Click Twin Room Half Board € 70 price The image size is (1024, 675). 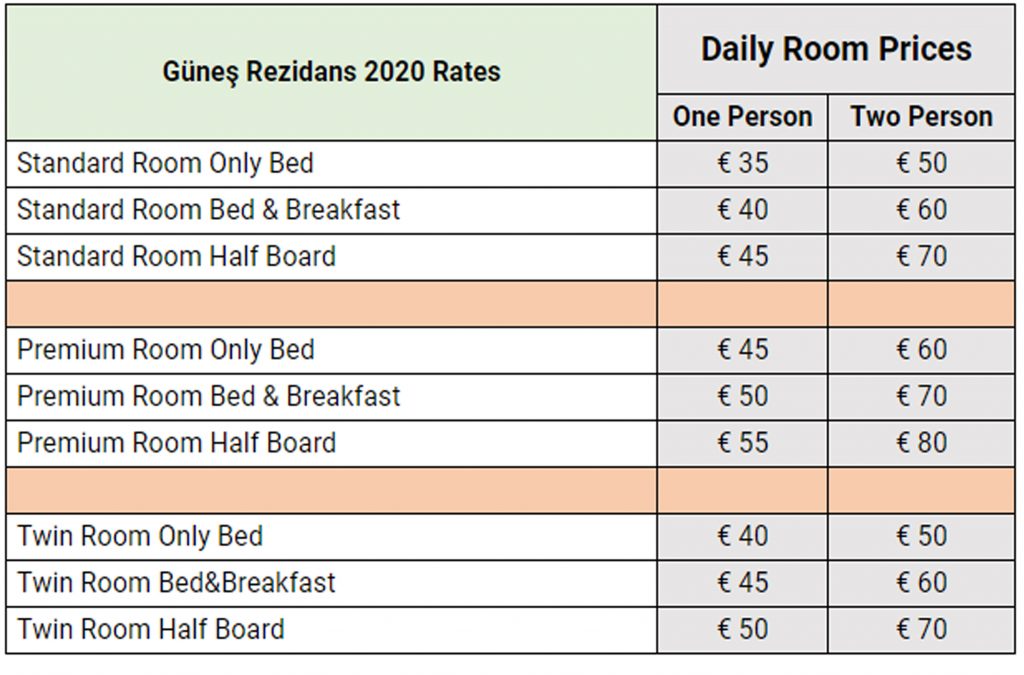click(x=921, y=629)
